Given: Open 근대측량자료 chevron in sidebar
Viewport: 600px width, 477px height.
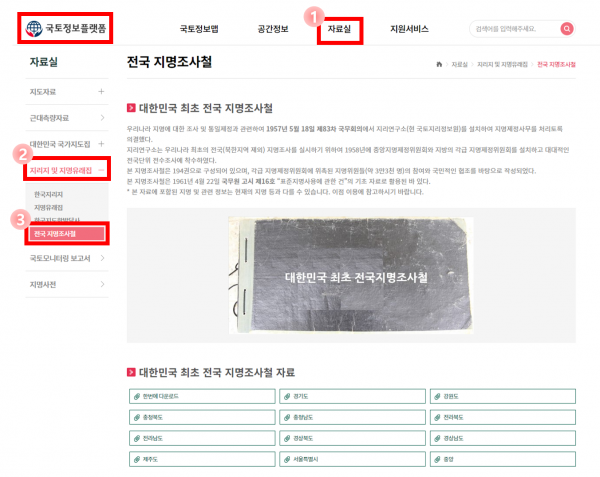Looking at the screenshot, I should click(103, 118).
